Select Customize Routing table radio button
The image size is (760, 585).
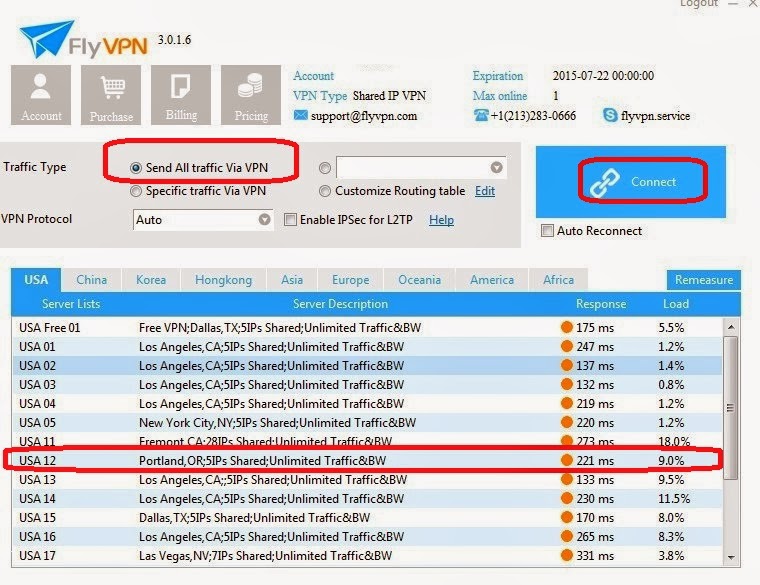(x=325, y=191)
